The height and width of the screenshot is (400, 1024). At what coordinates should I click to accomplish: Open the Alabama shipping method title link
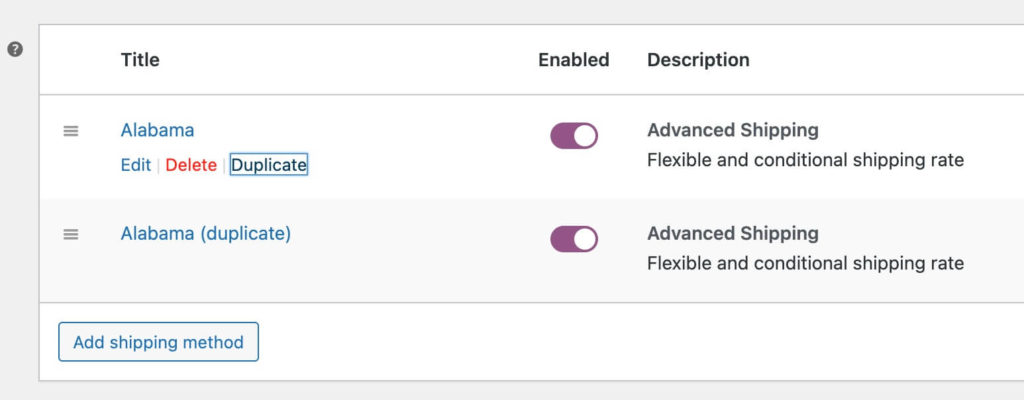pyautogui.click(x=157, y=130)
